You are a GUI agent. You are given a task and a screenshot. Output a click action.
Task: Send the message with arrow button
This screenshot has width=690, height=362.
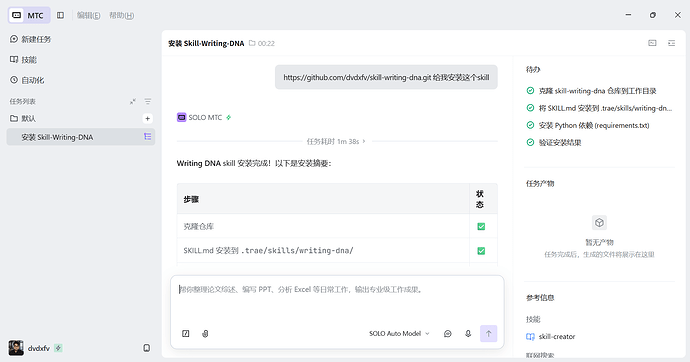[x=488, y=333]
